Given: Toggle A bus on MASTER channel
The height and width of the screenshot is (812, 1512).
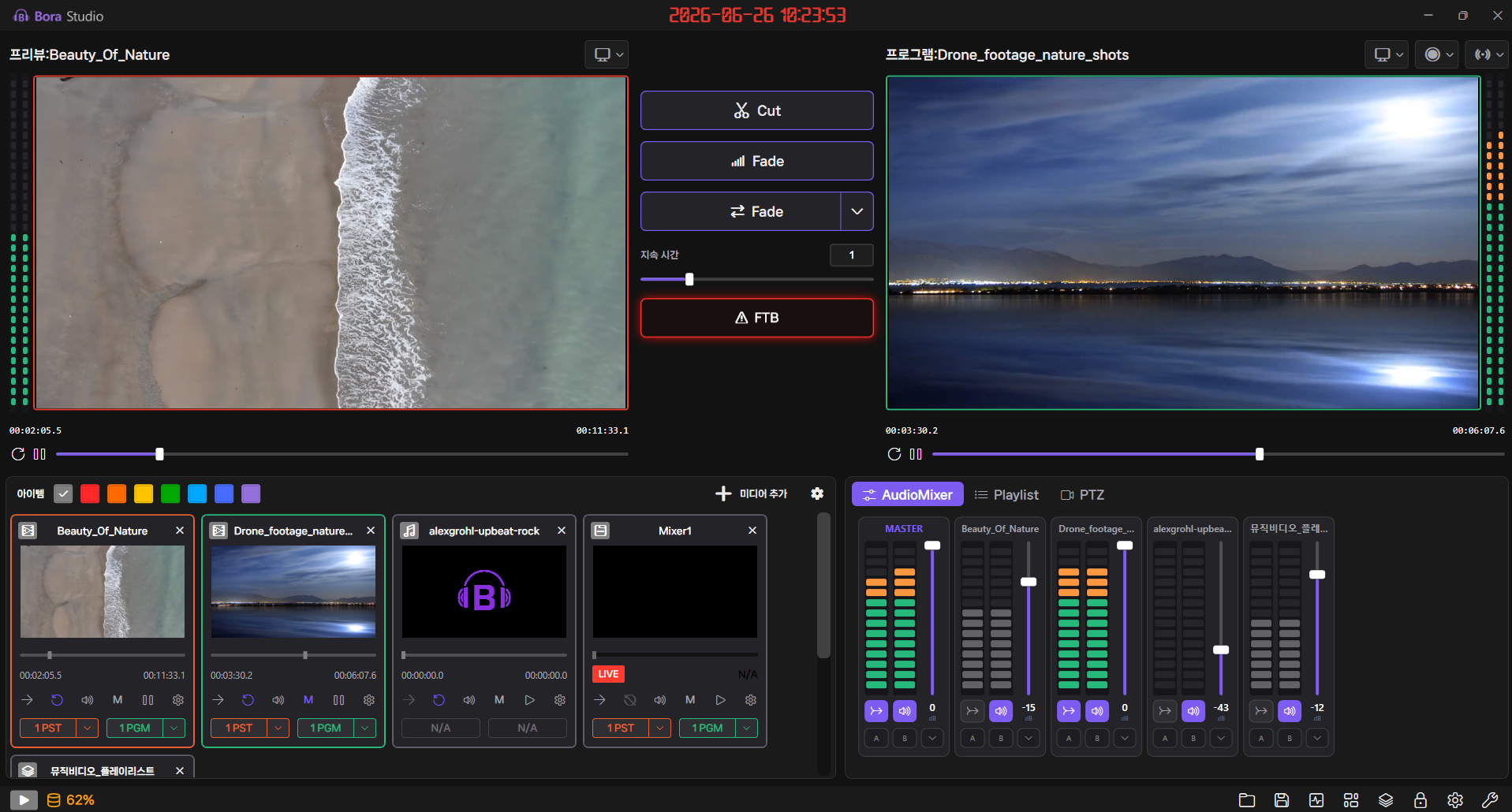Looking at the screenshot, I should 876,738.
